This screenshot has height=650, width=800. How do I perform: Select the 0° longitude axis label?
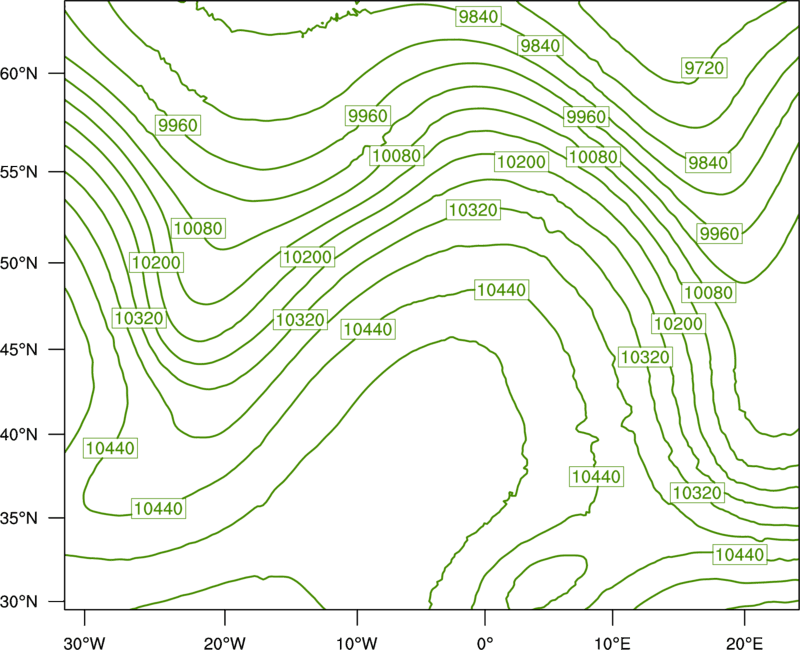pyautogui.click(x=485, y=643)
